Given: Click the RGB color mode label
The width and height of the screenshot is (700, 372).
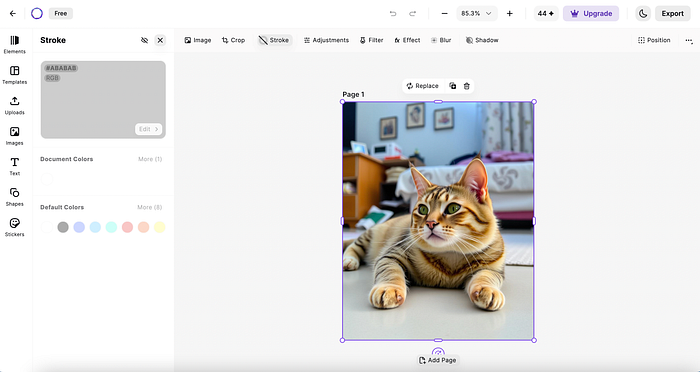Looking at the screenshot, I should pos(52,78).
